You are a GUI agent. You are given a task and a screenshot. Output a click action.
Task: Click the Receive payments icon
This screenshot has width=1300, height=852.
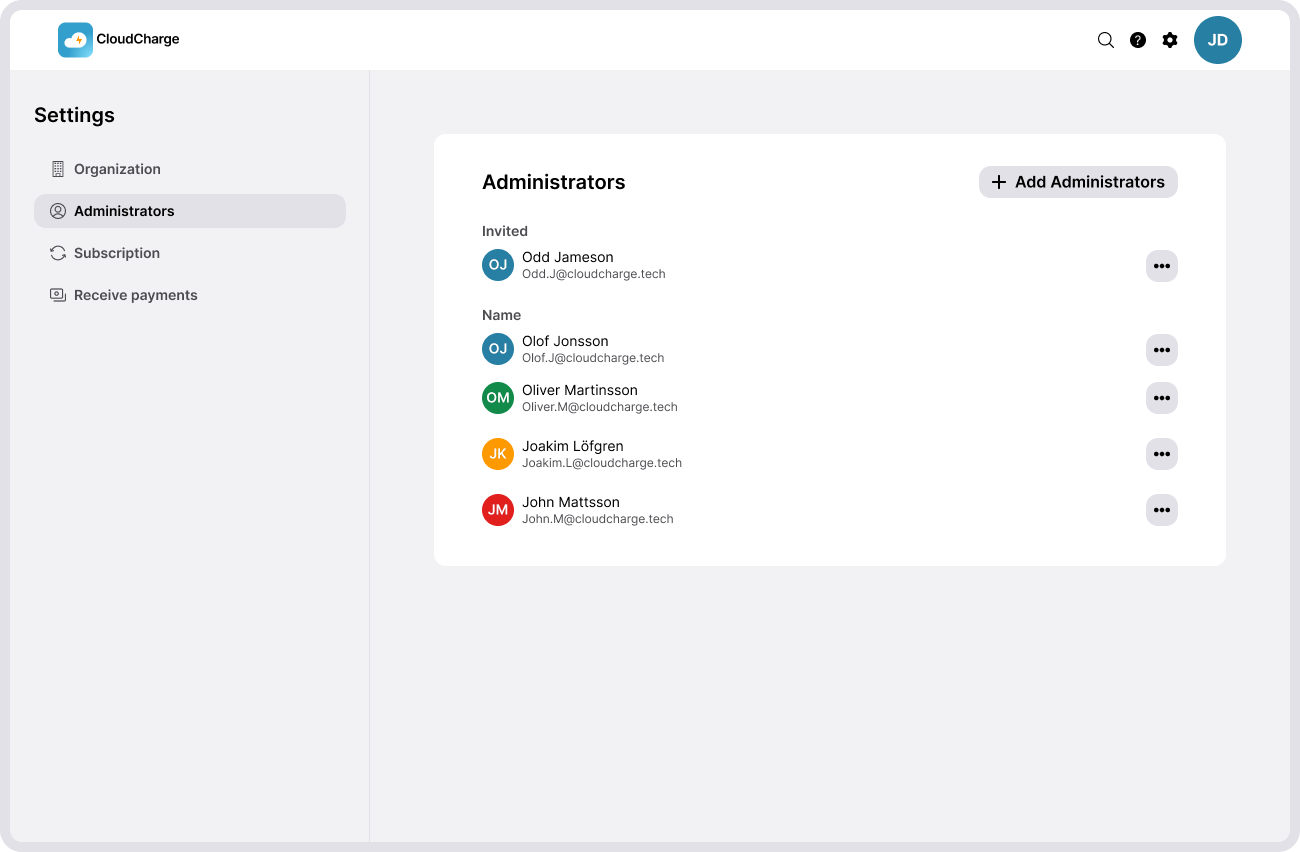(58, 295)
